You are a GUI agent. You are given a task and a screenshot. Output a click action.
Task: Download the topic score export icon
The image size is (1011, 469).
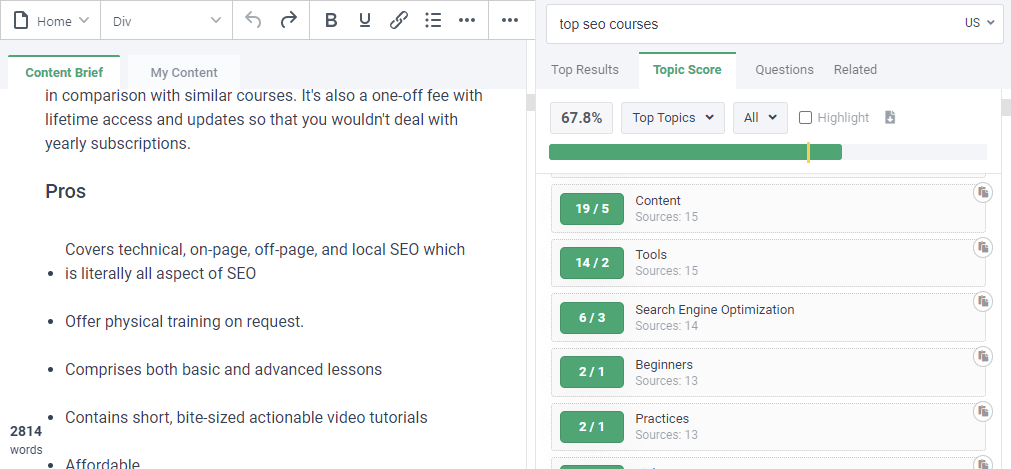click(890, 117)
